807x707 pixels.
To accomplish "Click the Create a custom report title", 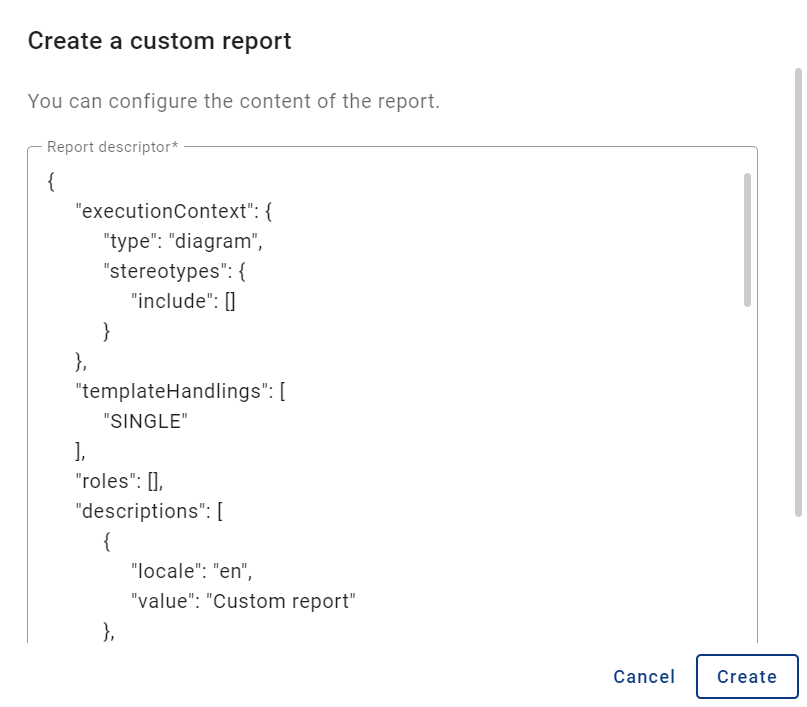I will pyautogui.click(x=159, y=40).
